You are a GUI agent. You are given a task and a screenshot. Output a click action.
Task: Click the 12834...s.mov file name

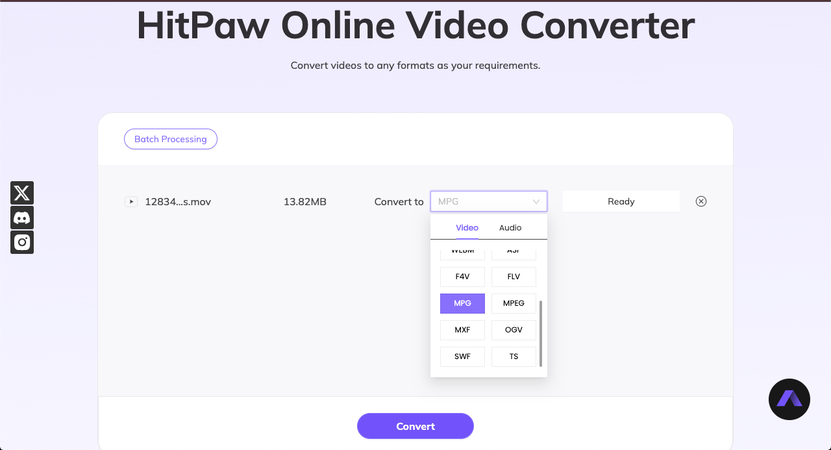point(178,202)
